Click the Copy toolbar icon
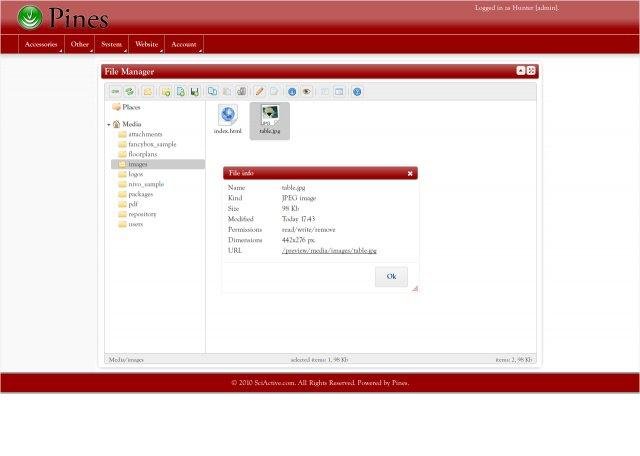This screenshot has width=640, height=456. 213,91
